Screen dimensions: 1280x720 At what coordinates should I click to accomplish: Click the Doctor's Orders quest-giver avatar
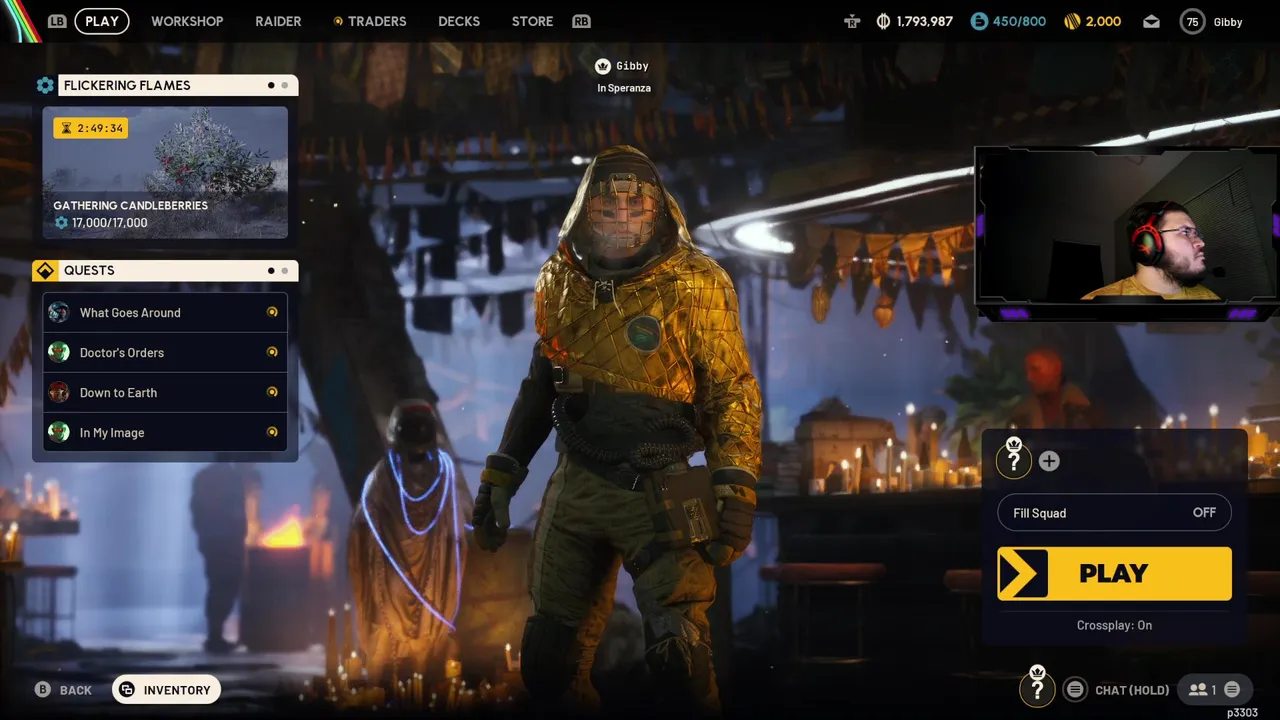click(x=59, y=353)
